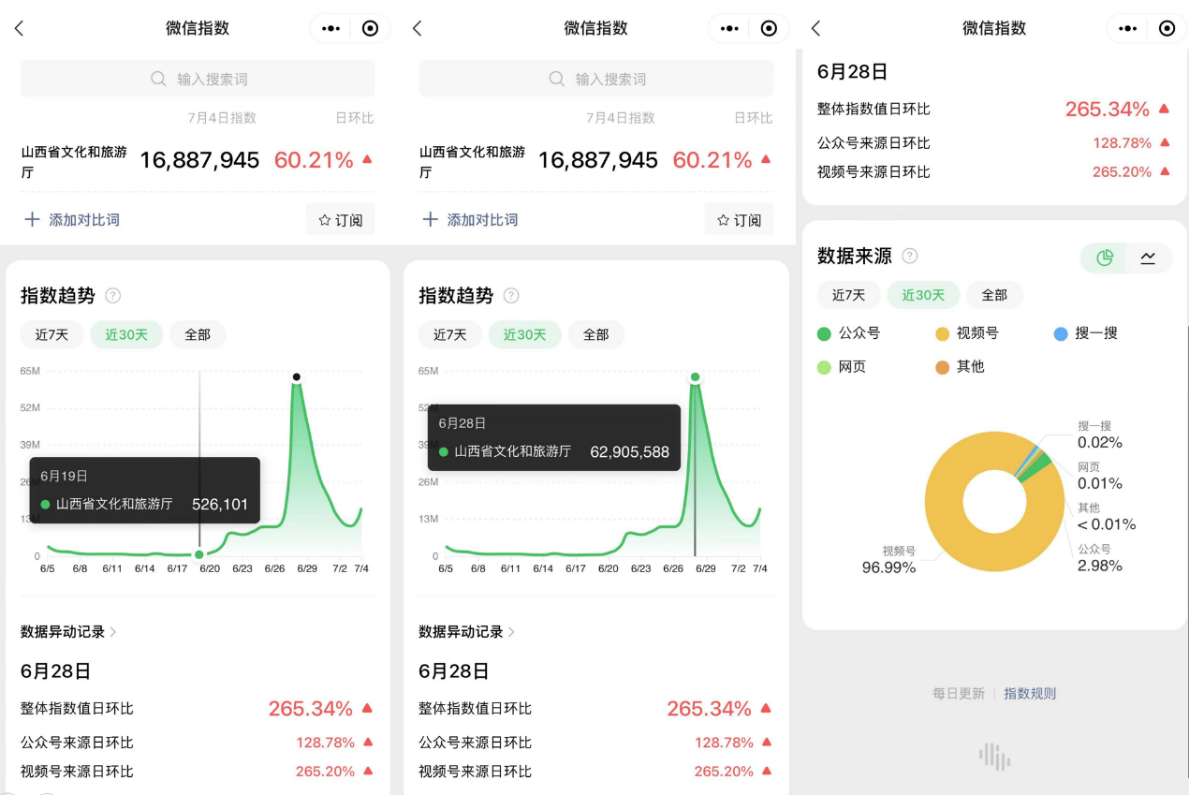Screen dimensions: 1189x795
Task: Toggle 搜一搜 legend item visibility
Action: [1086, 333]
